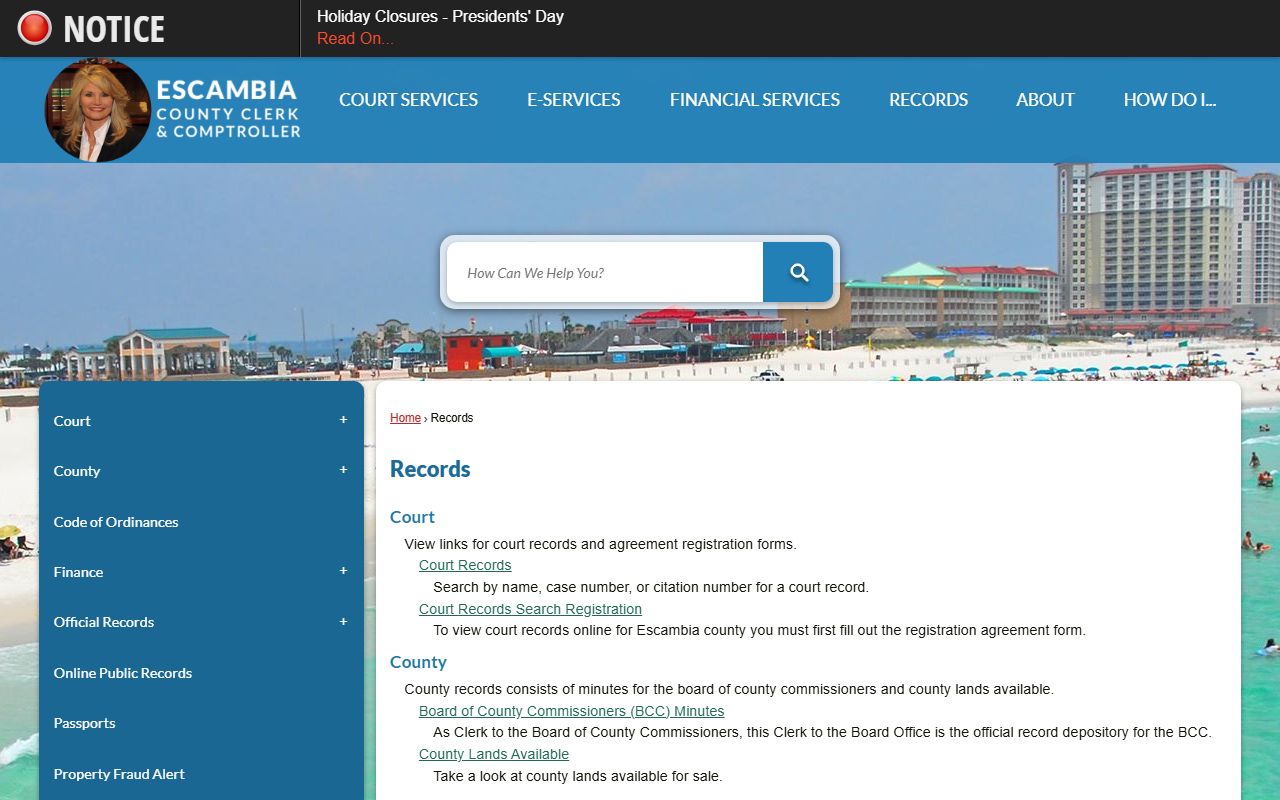Image resolution: width=1280 pixels, height=800 pixels.
Task: Select Official Records in the sidebar
Action: 104,622
